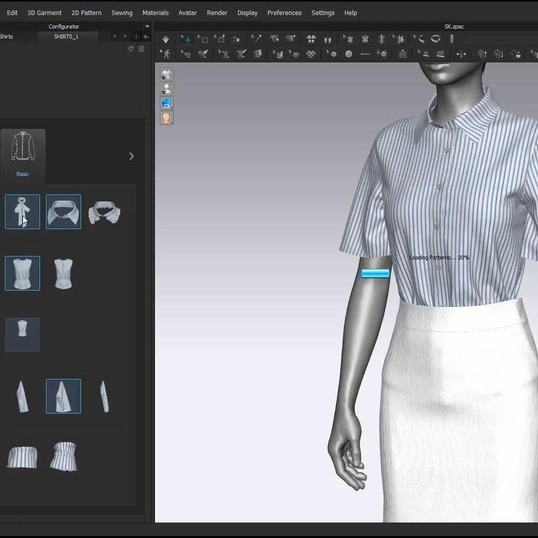
Task: Select the Basic shirt block button
Action: pos(23,155)
